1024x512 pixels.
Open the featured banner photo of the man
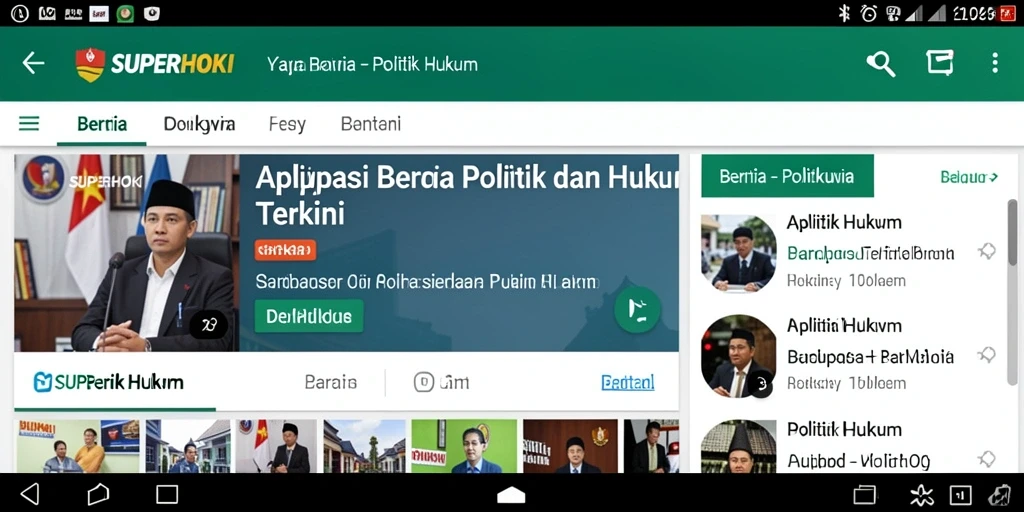coord(127,253)
